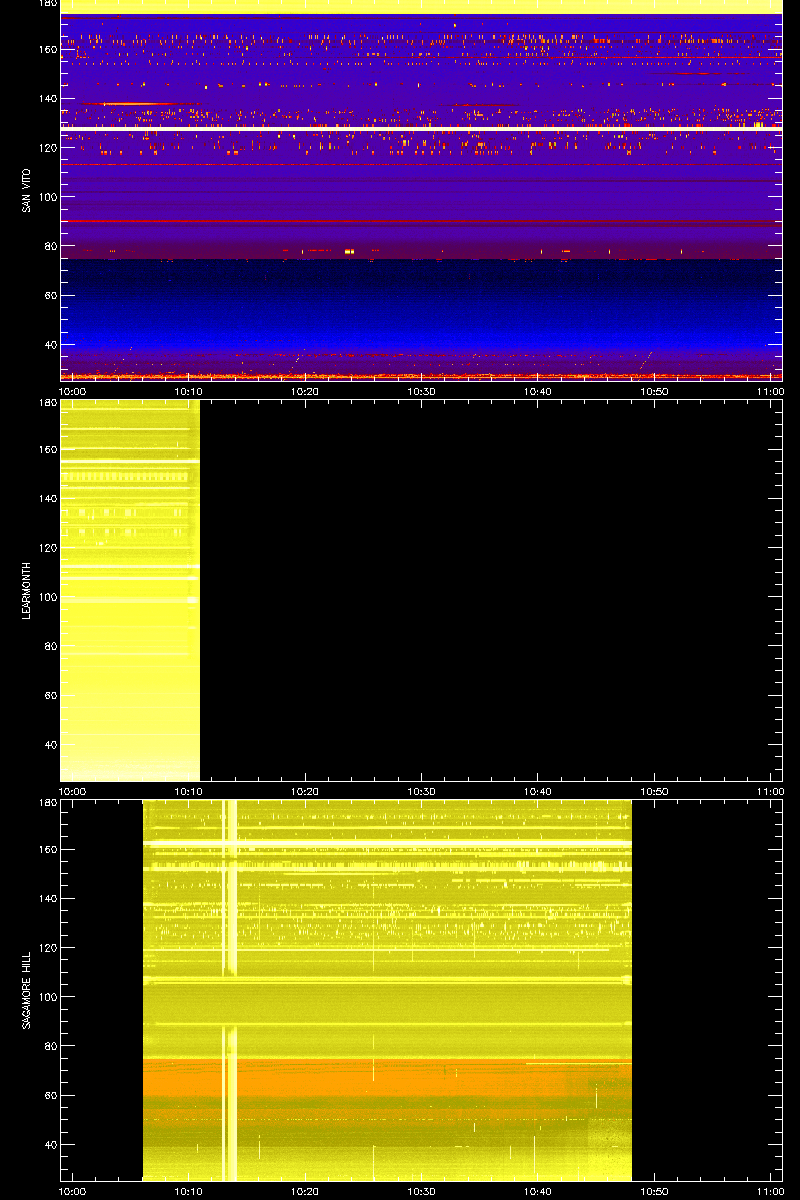Click the bright vertical burst streak in Sagamore Hill spectrogram
The height and width of the screenshot is (1200, 800).
tap(229, 990)
